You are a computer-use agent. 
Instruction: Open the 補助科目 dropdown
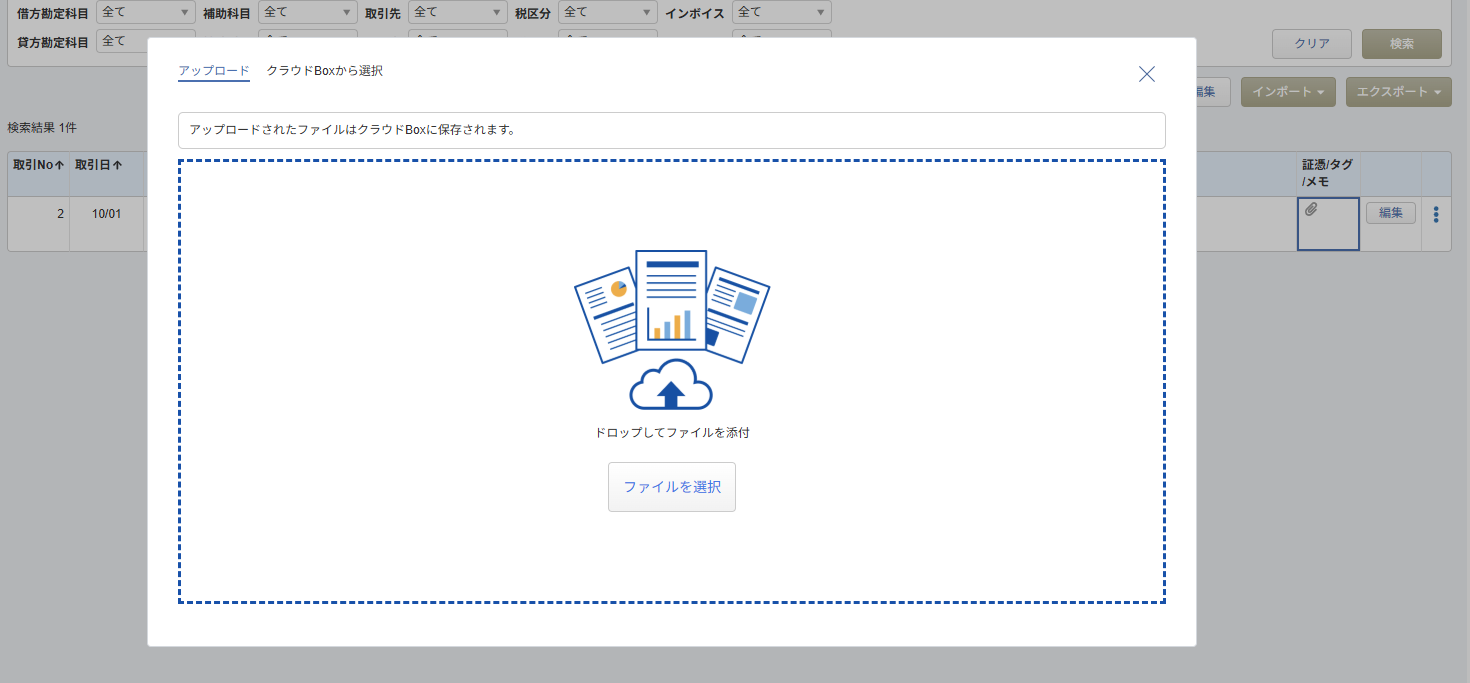coord(307,12)
